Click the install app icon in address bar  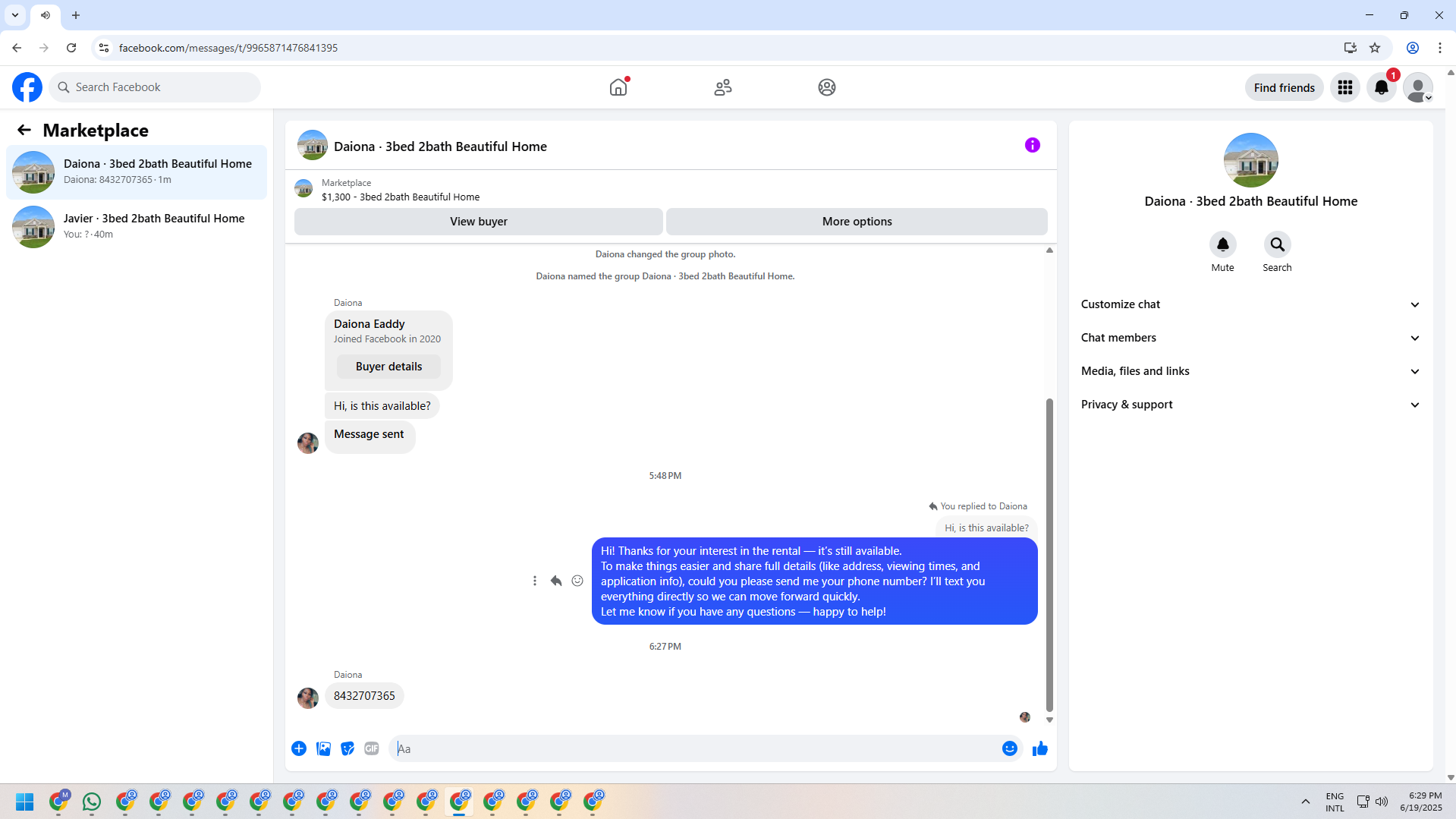pos(1351,48)
